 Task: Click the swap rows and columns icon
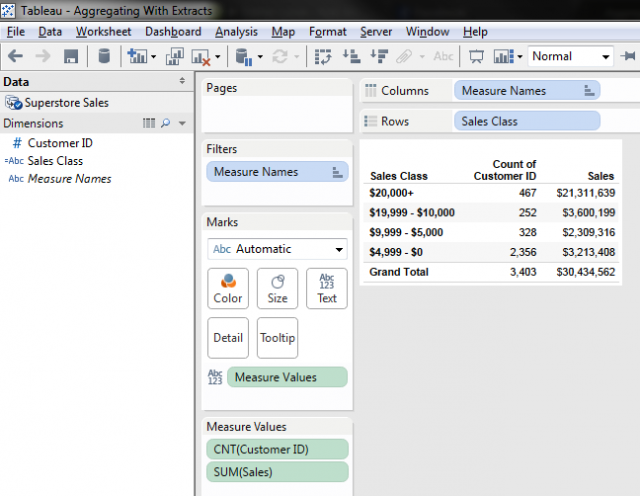click(323, 57)
